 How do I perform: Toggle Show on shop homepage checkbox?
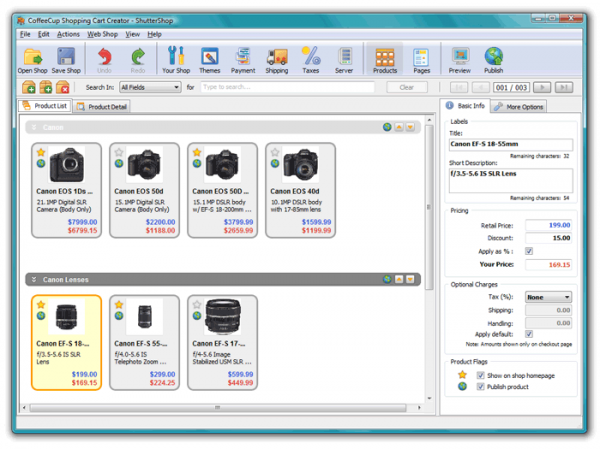481,375
